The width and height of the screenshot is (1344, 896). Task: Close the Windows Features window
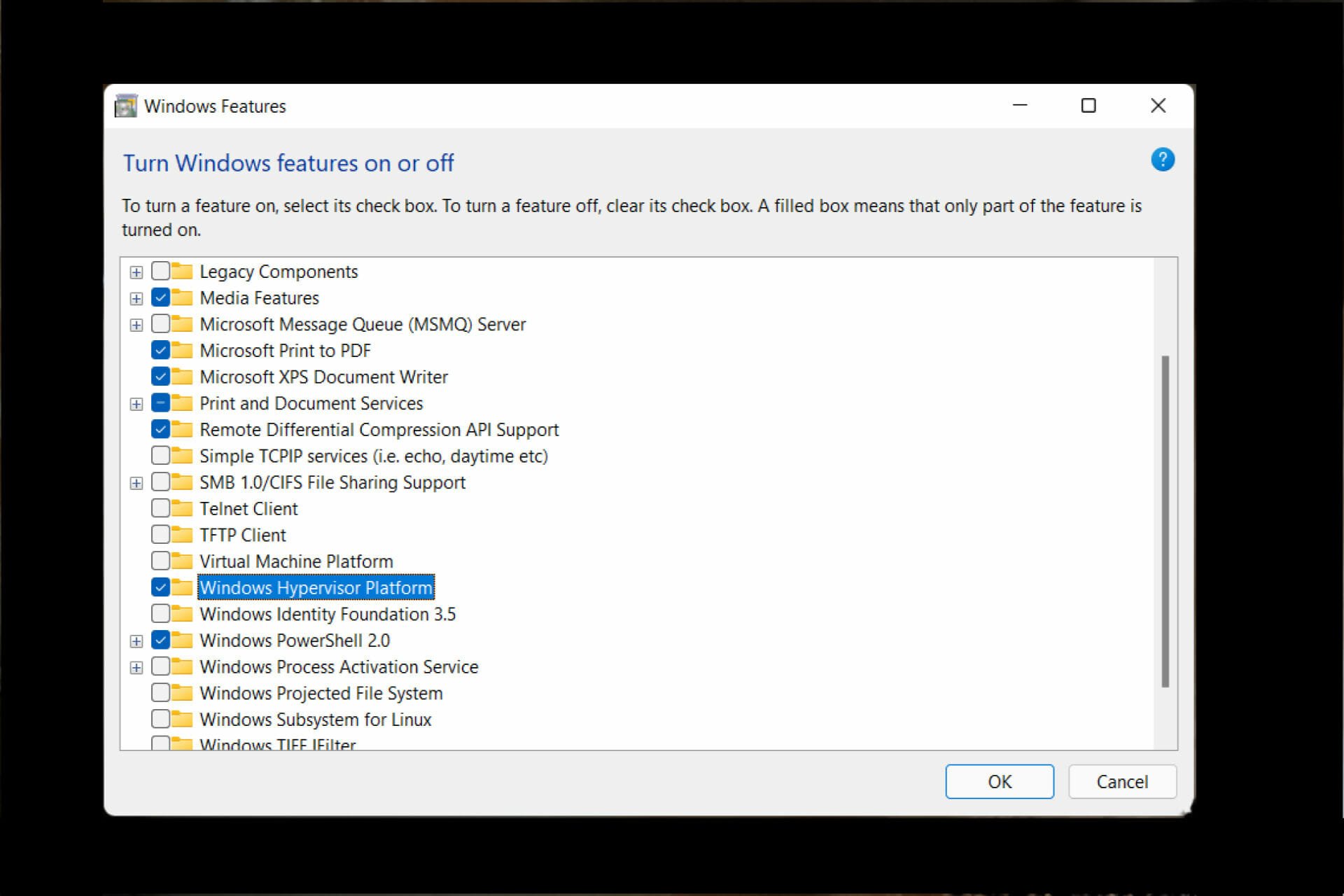point(1158,106)
